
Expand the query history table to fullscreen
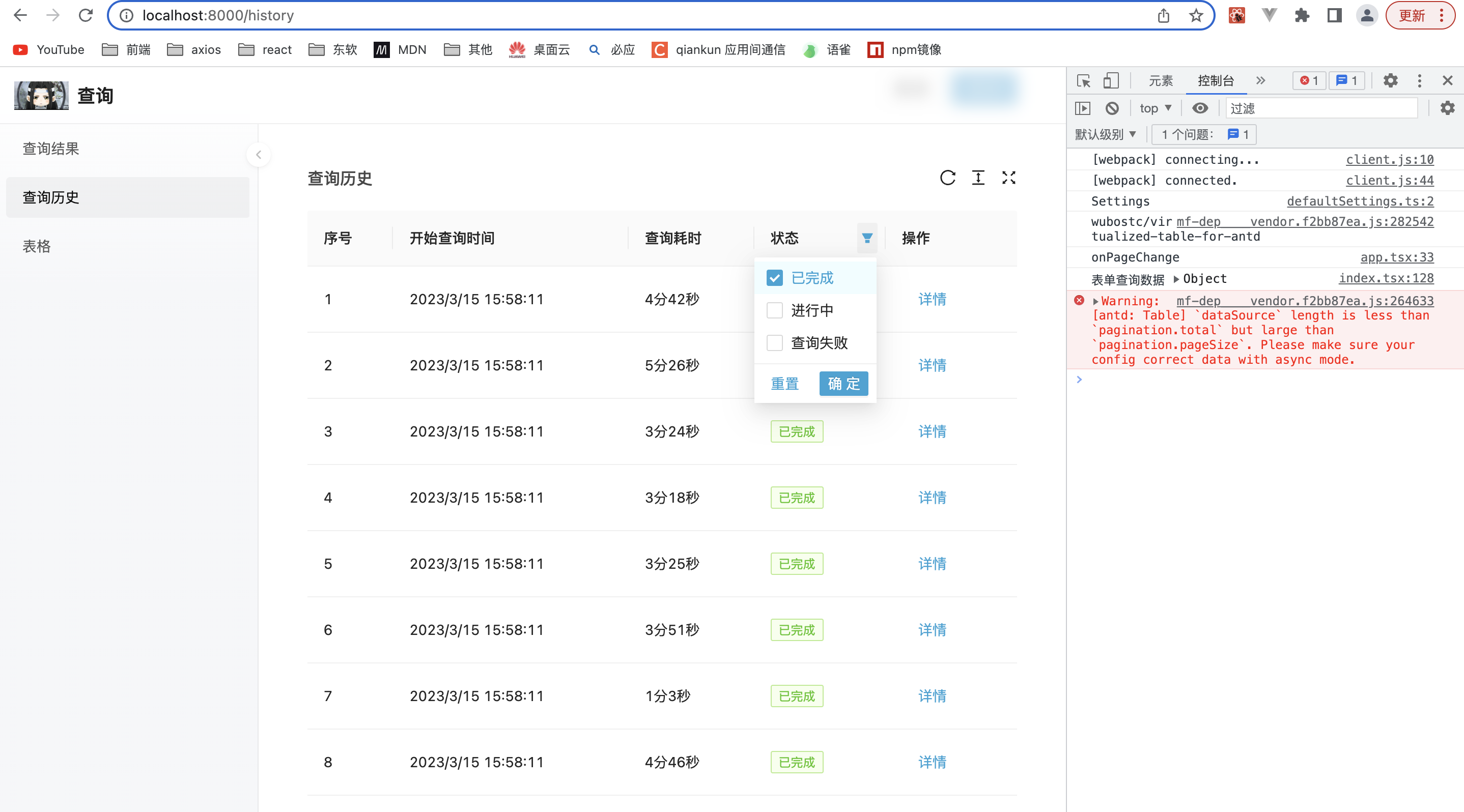point(1009,178)
